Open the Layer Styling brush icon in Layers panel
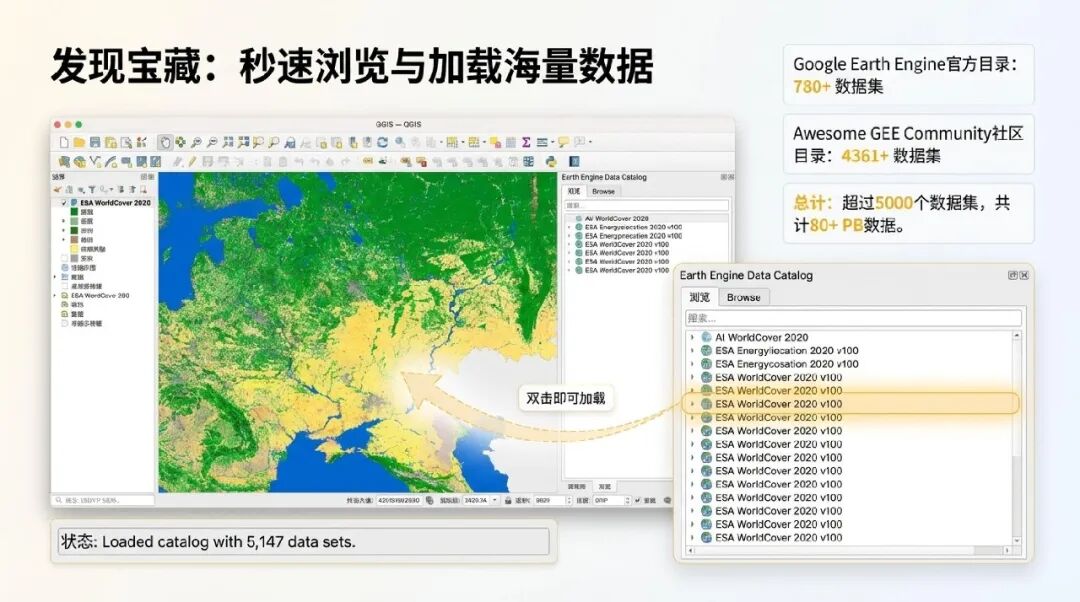 coord(58,190)
